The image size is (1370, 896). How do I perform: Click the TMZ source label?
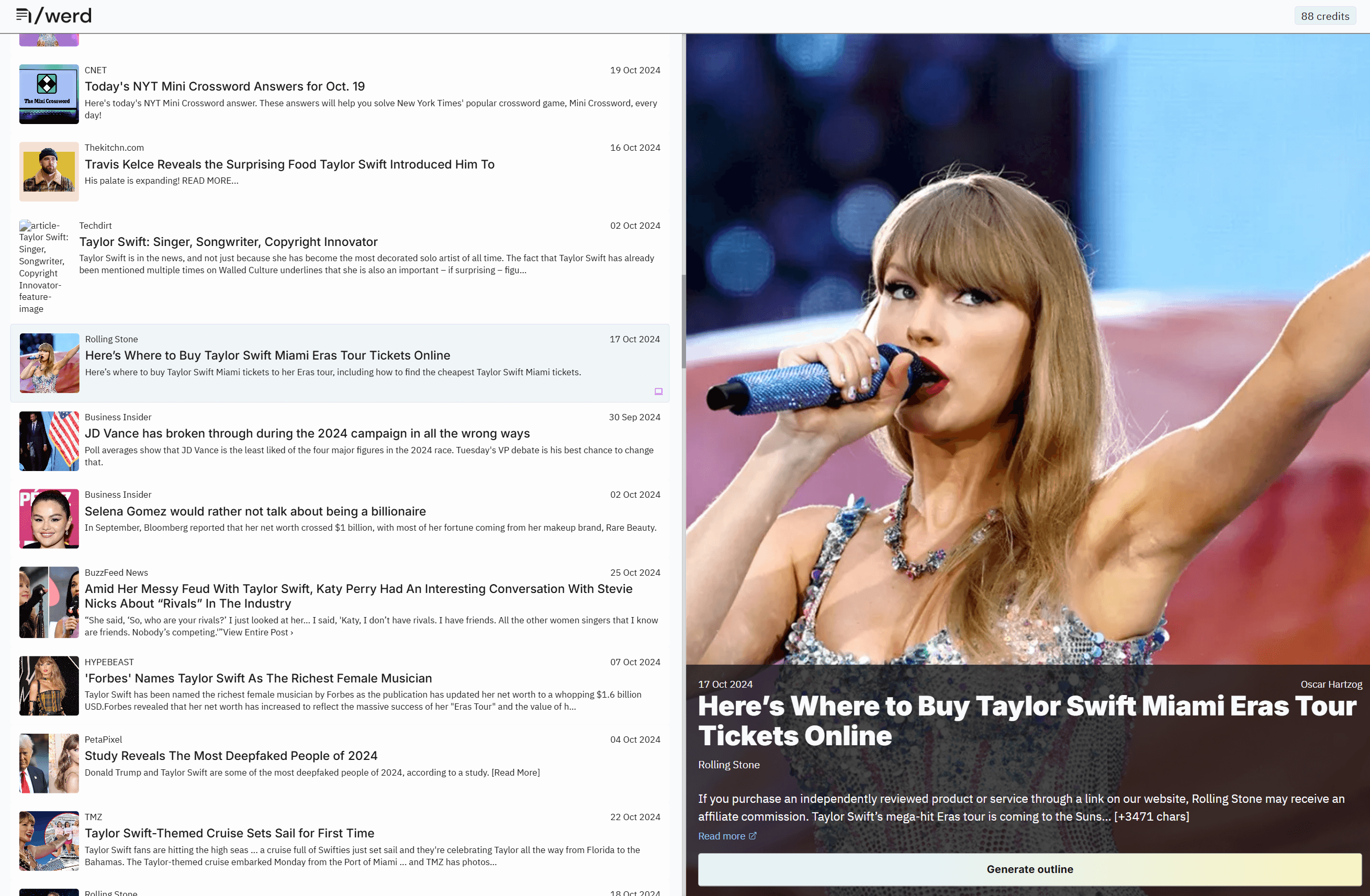(x=93, y=817)
